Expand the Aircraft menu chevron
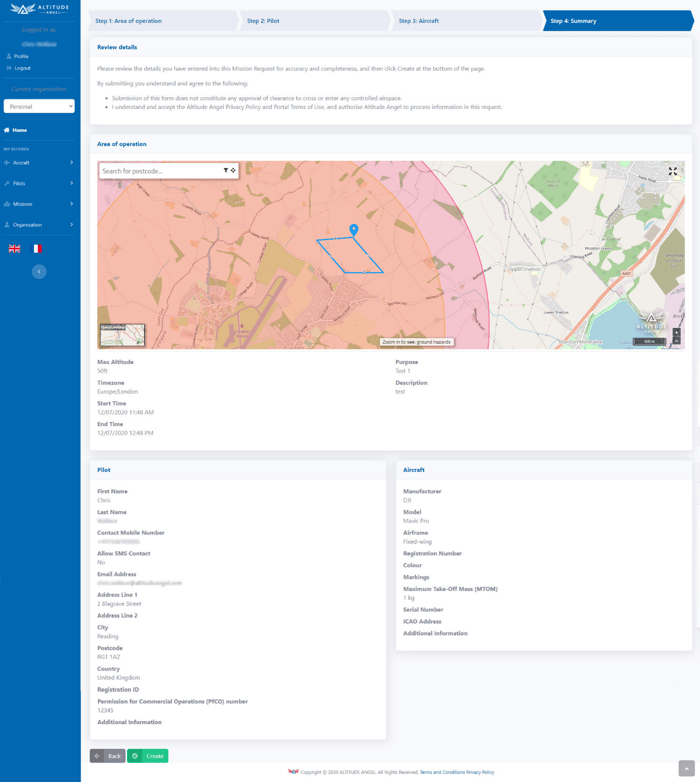This screenshot has height=782, width=700. point(72,163)
